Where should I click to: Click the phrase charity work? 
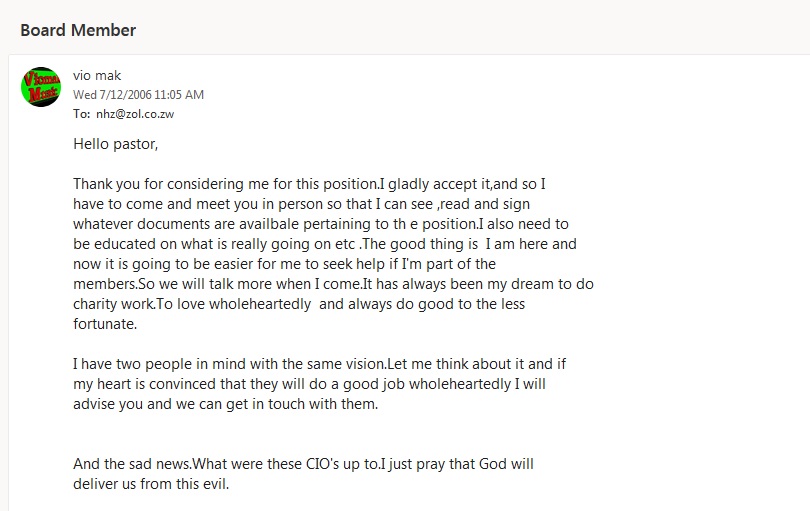click(114, 304)
